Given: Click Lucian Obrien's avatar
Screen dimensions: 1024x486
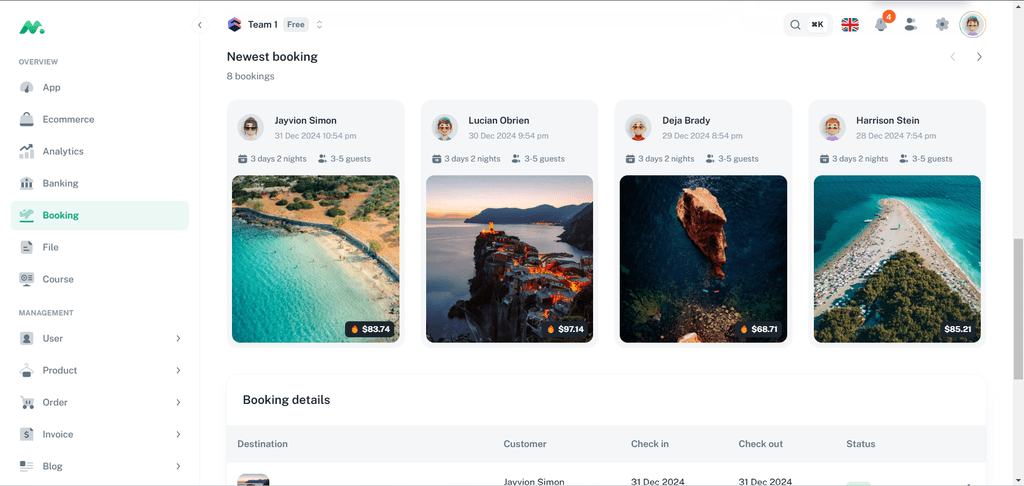Looking at the screenshot, I should pyautogui.click(x=444, y=127).
